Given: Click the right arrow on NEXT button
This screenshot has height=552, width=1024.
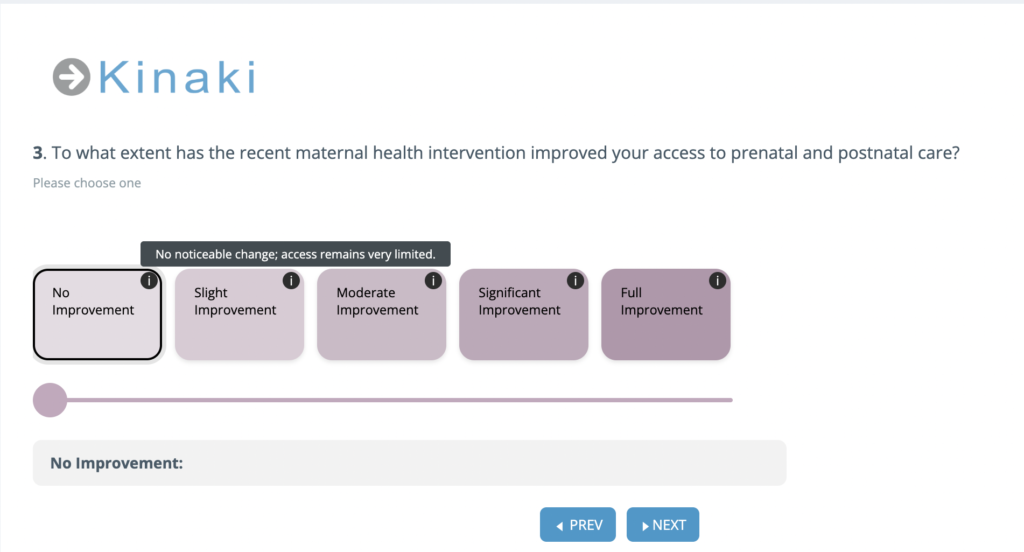Looking at the screenshot, I should pos(645,526).
